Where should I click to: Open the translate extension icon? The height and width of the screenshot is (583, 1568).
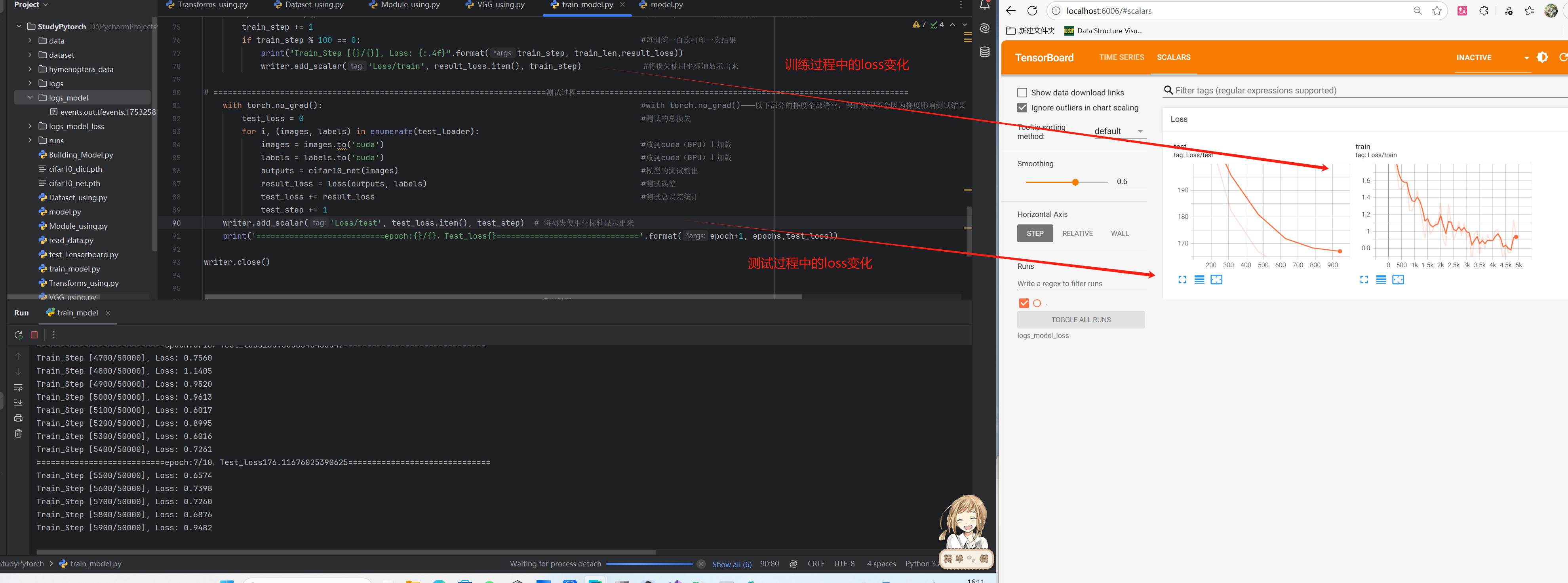click(1461, 10)
